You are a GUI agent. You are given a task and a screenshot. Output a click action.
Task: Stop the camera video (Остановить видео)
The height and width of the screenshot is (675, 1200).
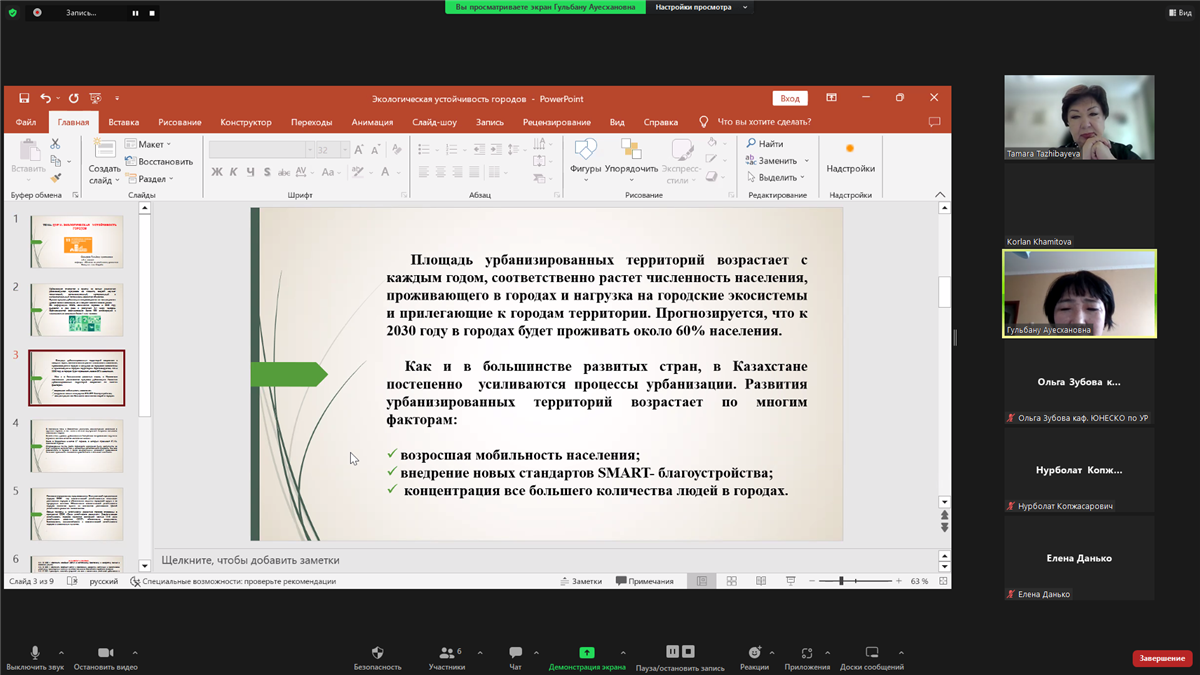coord(105,658)
